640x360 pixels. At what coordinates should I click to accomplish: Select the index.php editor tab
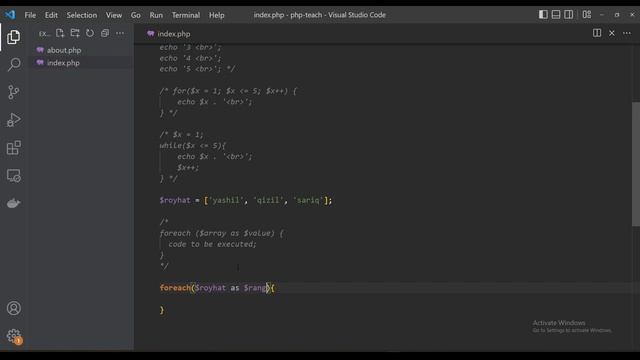pos(169,34)
